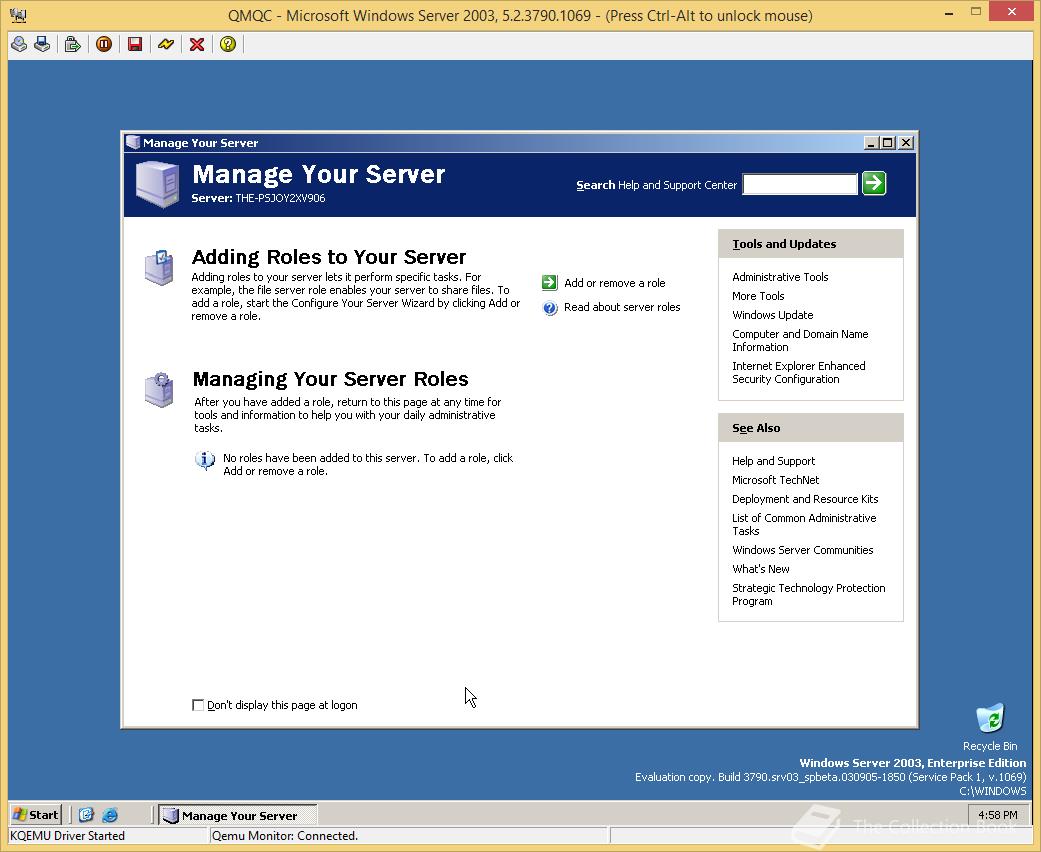Image resolution: width=1041 pixels, height=852 pixels.
Task: Maximize the Manage Your Server window
Action: [888, 143]
